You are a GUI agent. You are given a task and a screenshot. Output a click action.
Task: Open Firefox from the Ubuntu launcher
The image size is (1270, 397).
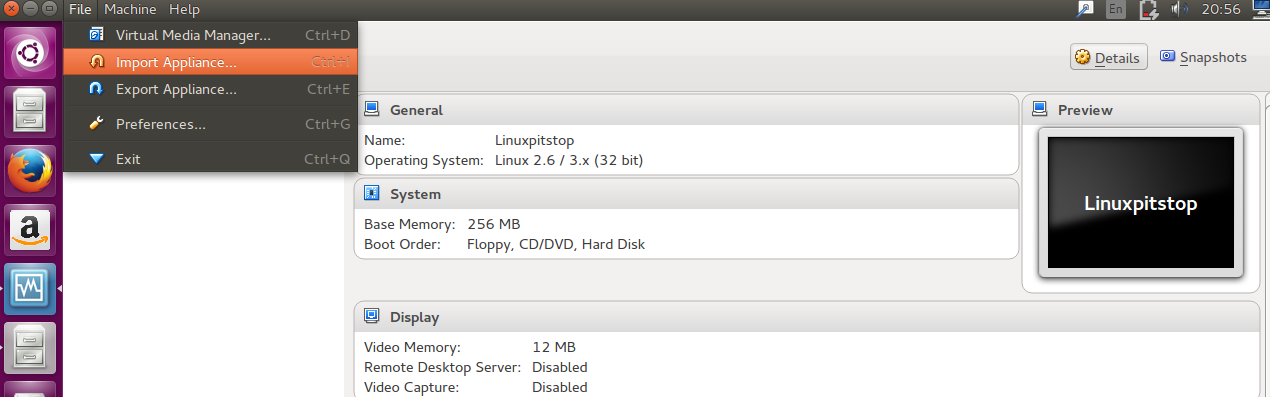click(x=30, y=170)
